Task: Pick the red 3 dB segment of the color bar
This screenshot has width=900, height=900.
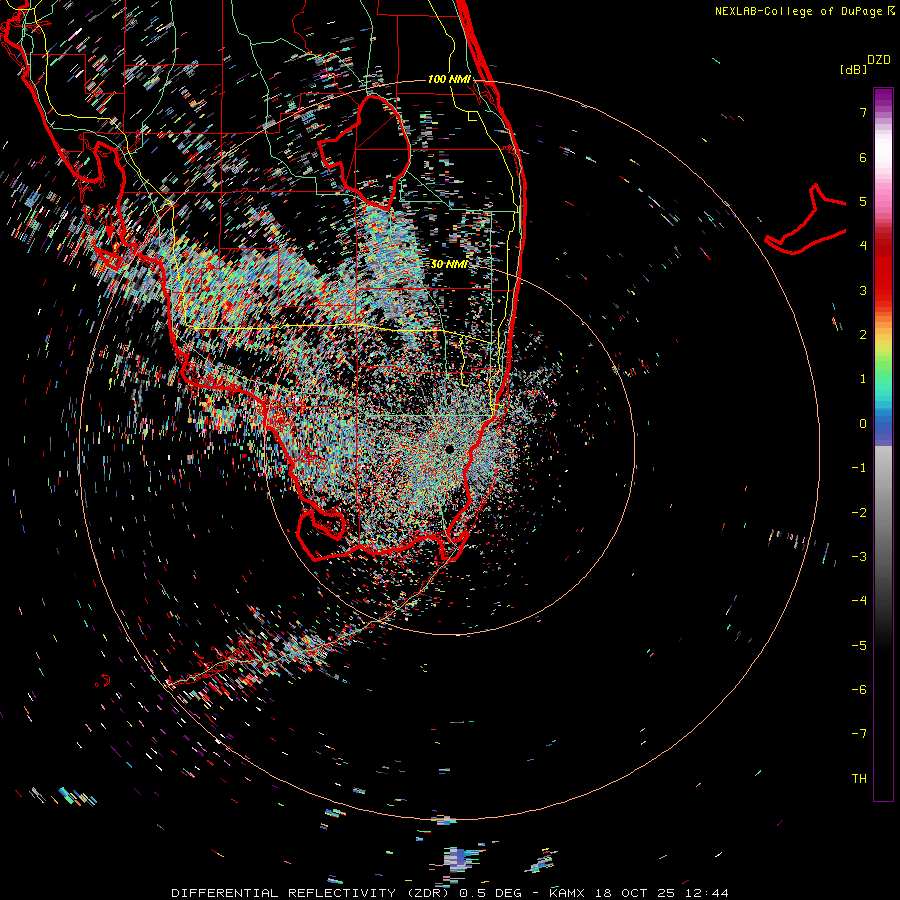Action: [883, 290]
